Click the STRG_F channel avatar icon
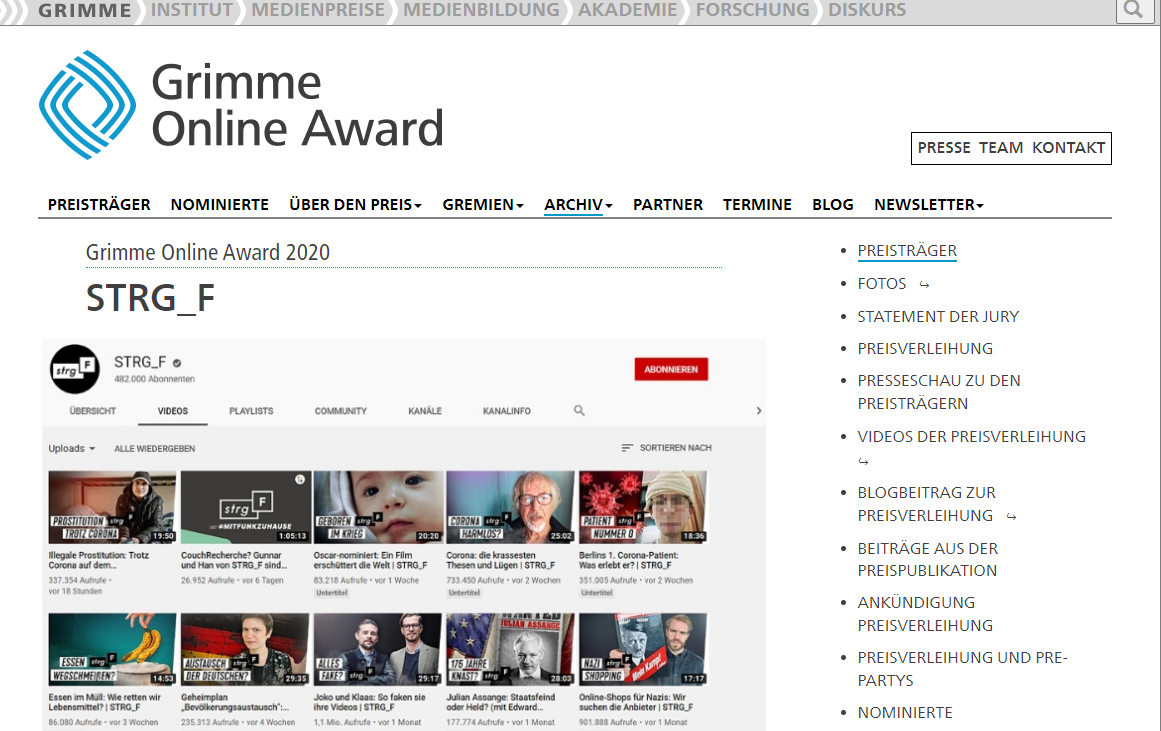Image resolution: width=1161 pixels, height=731 pixels. click(75, 369)
